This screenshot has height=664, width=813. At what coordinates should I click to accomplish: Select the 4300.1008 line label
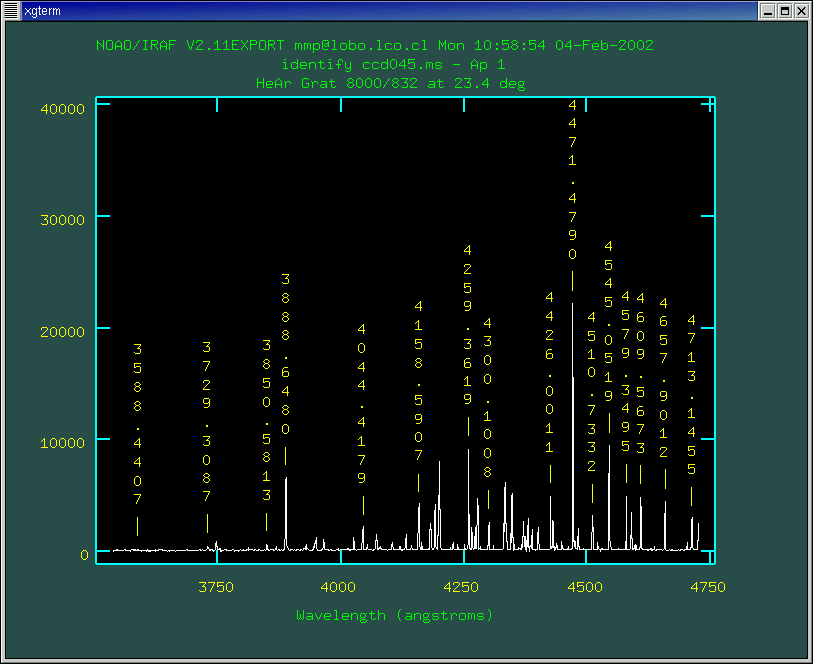(487, 398)
